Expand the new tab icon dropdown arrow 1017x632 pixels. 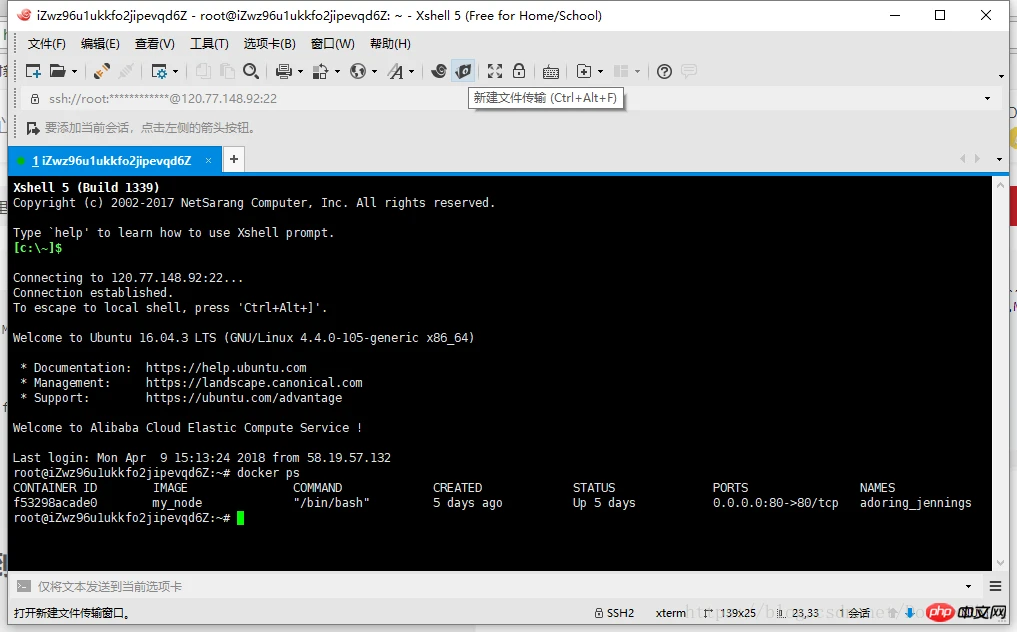click(x=600, y=71)
